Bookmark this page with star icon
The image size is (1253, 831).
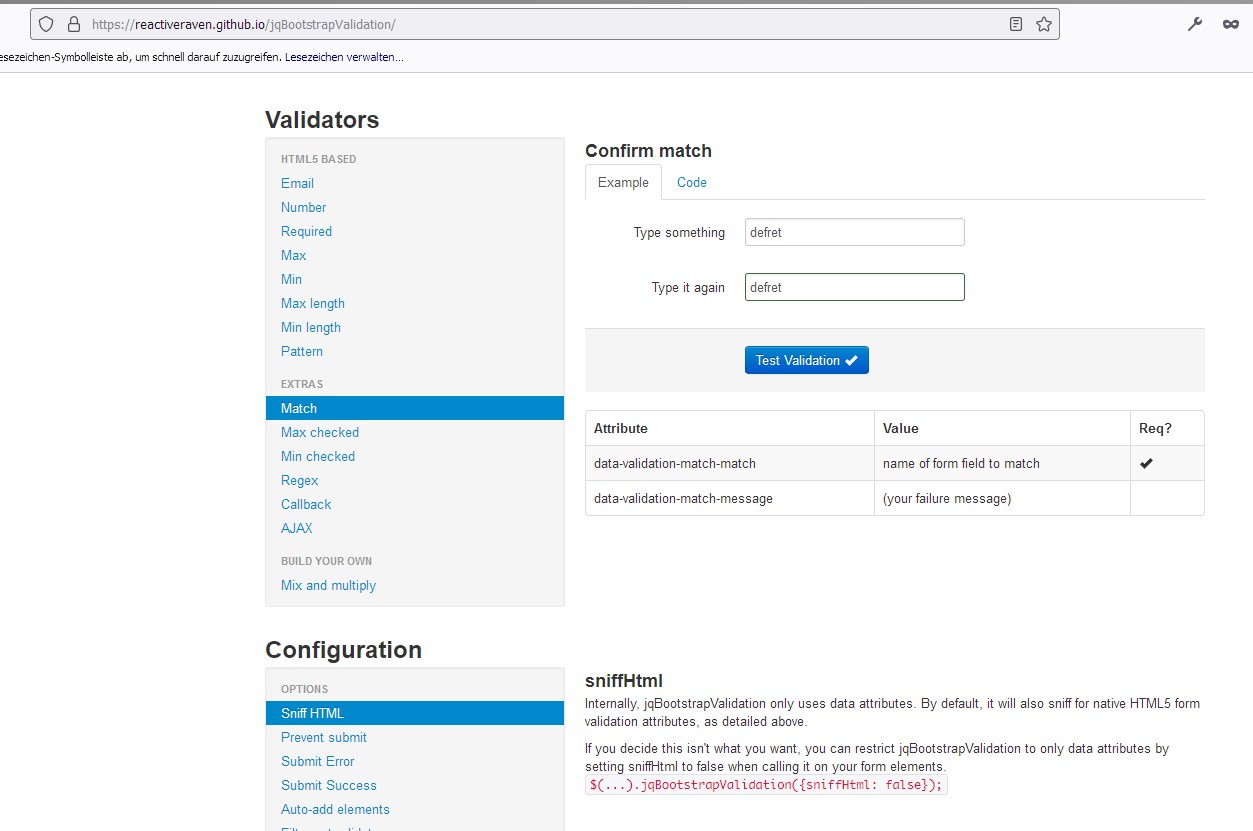(1044, 24)
